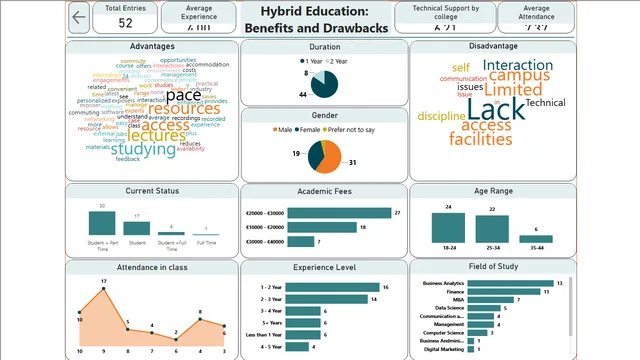
Task: Click the 2 Year legend marker in Duration
Action: pyautogui.click(x=327, y=61)
